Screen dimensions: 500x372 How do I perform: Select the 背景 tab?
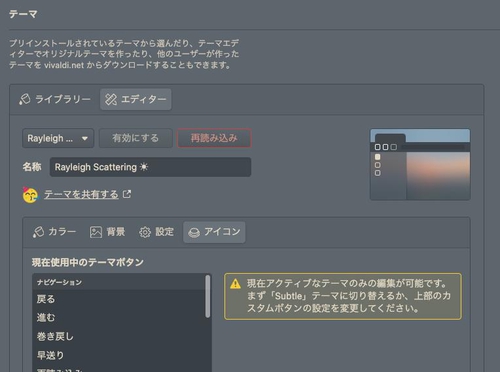pos(107,232)
